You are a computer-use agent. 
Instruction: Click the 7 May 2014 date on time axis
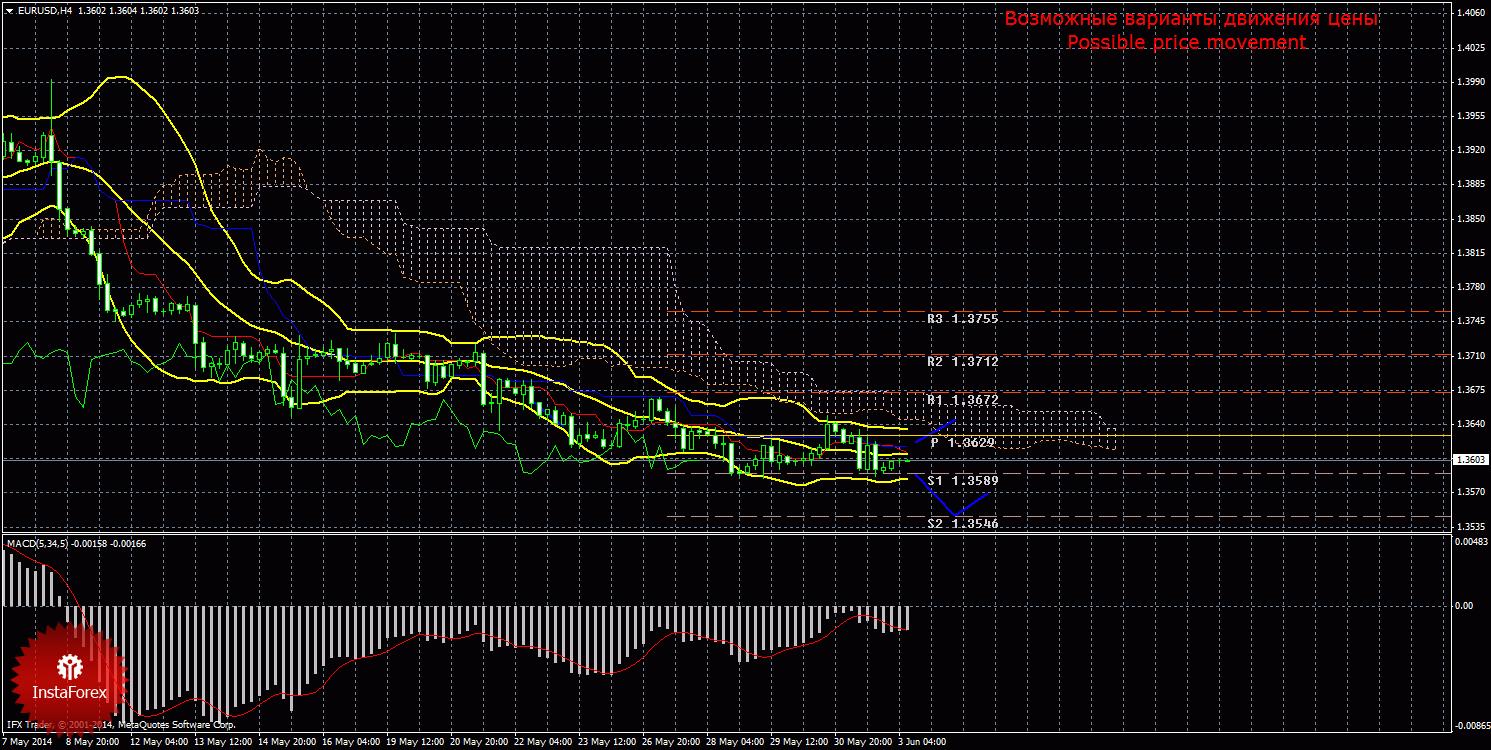pyautogui.click(x=26, y=743)
